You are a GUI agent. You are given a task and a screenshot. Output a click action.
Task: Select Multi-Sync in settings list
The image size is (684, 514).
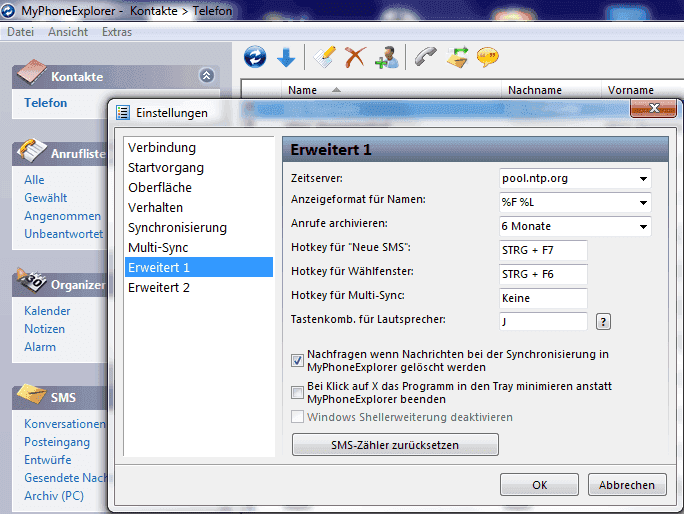coord(199,248)
